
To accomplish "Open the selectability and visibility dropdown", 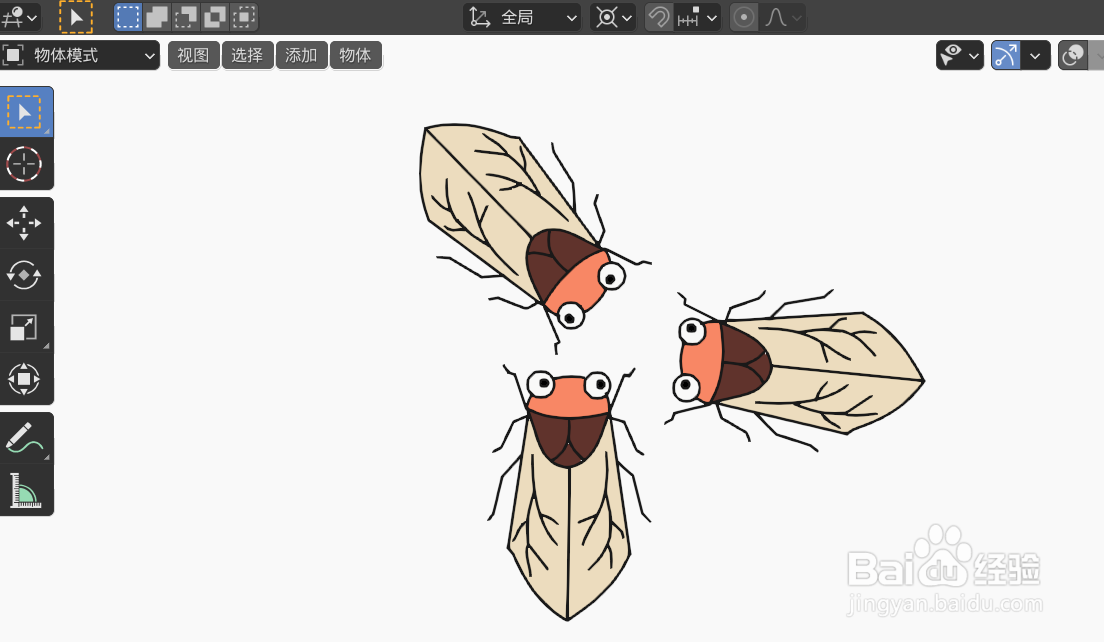I will pyautogui.click(x=960, y=55).
